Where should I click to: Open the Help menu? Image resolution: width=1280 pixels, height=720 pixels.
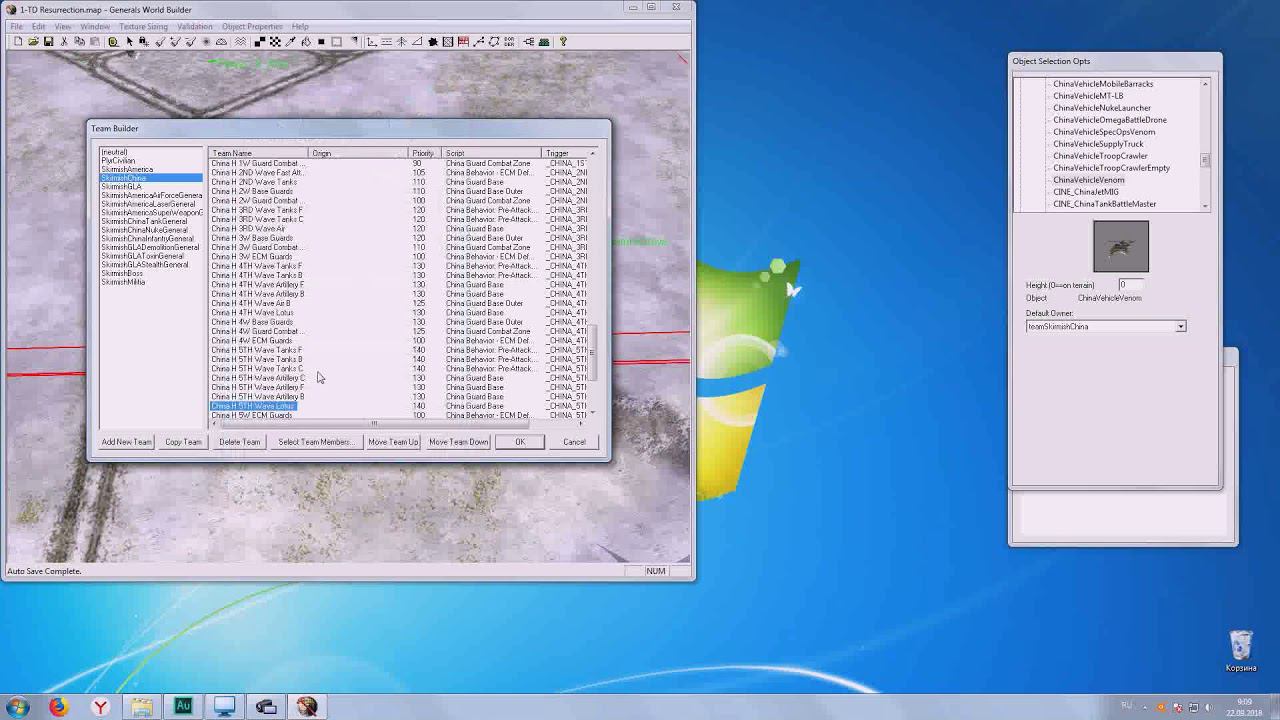coord(300,26)
